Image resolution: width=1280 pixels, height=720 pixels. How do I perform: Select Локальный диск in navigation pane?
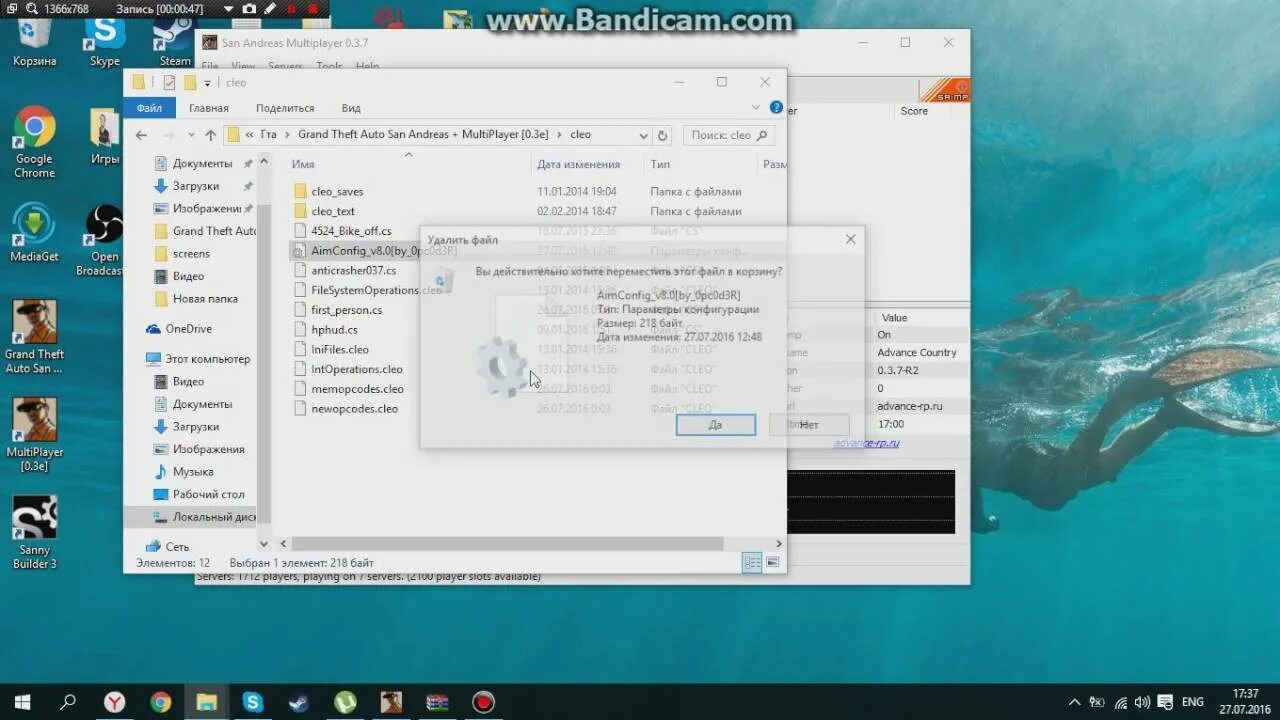(214, 517)
